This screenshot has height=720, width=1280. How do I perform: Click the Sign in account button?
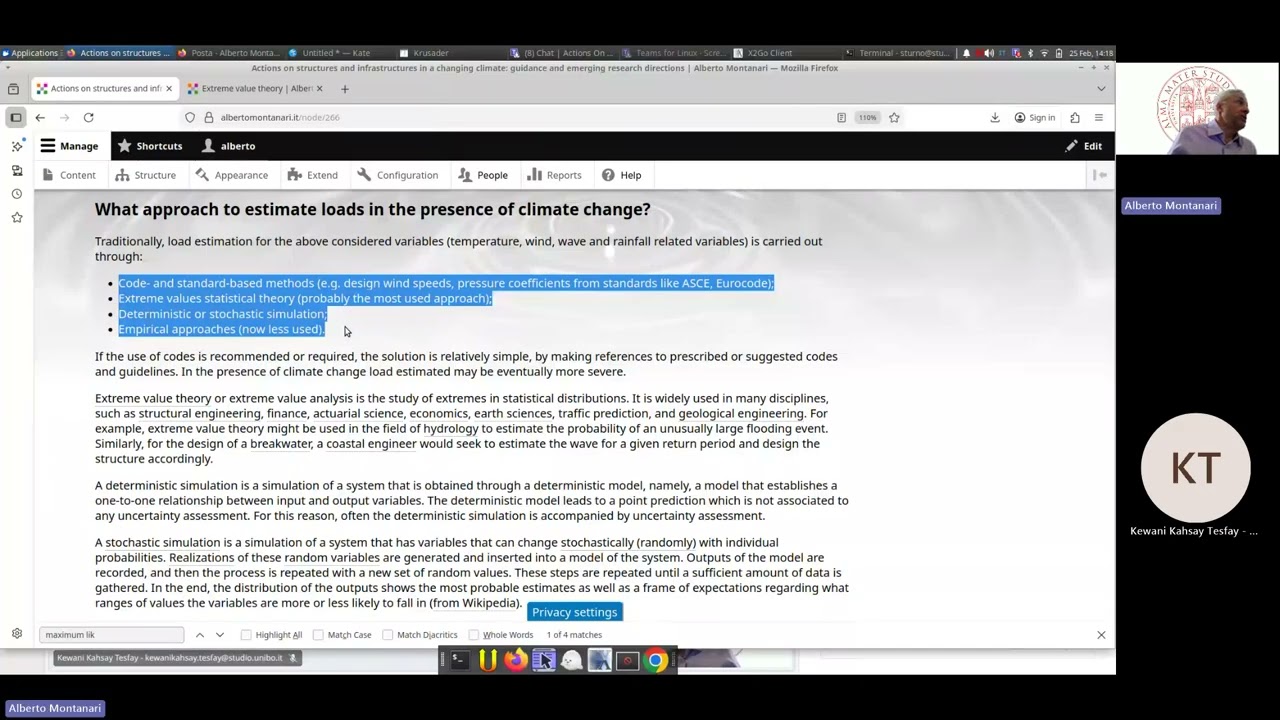[x=1034, y=118]
